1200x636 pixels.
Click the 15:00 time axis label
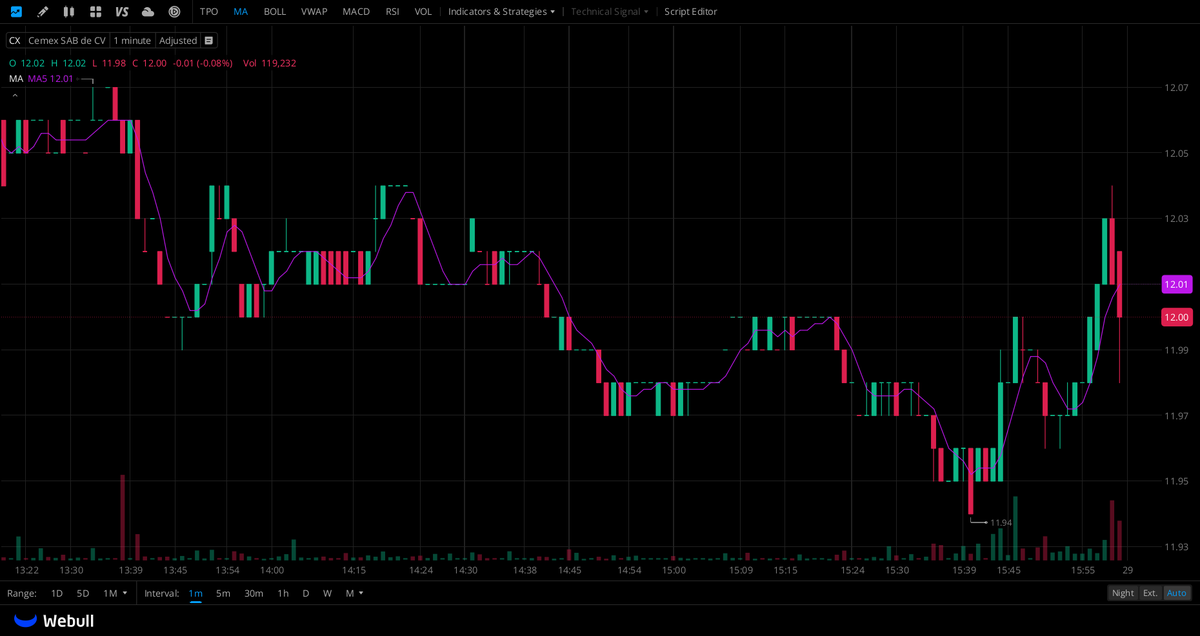point(674,570)
